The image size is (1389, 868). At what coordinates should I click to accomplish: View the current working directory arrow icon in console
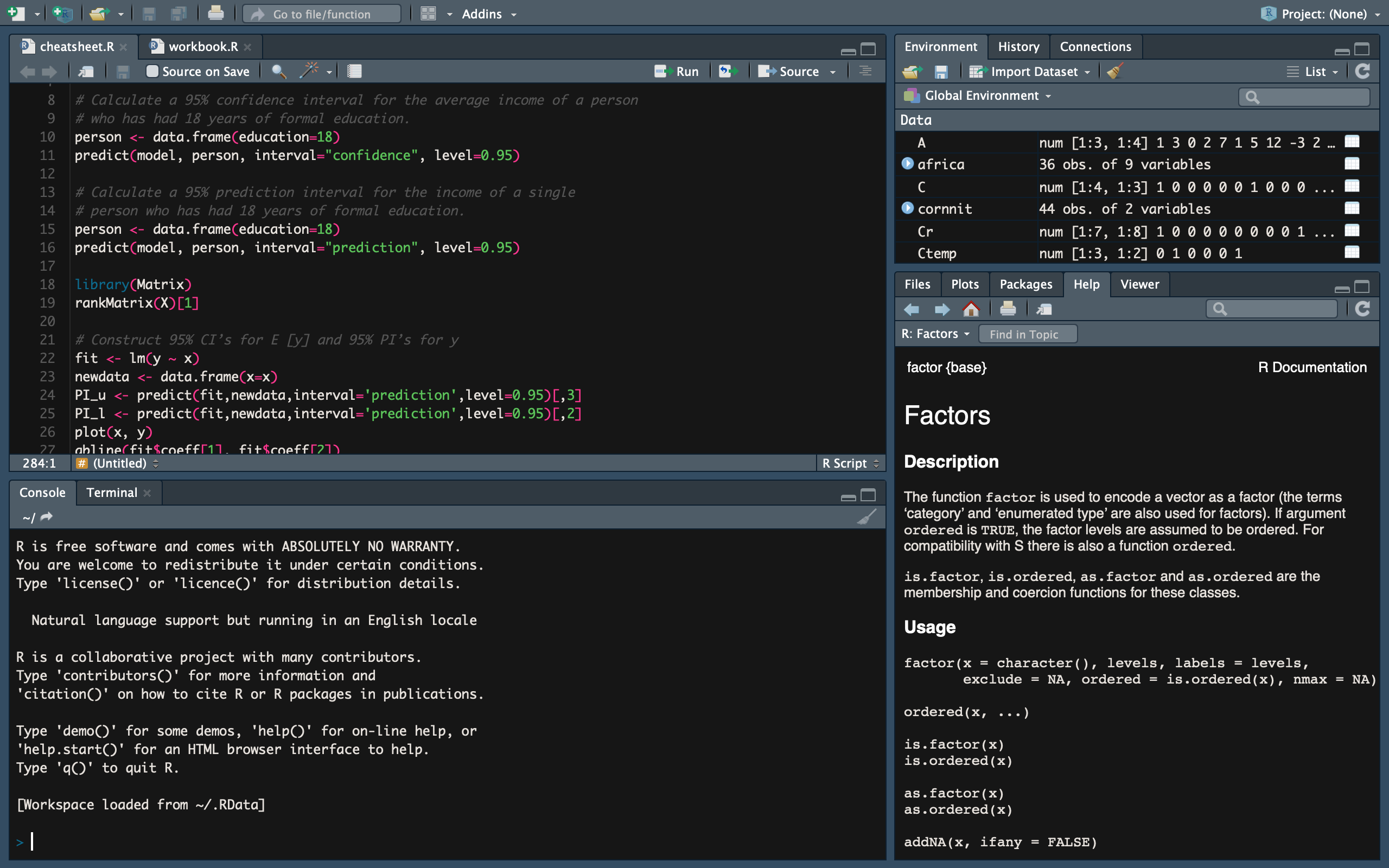47,516
